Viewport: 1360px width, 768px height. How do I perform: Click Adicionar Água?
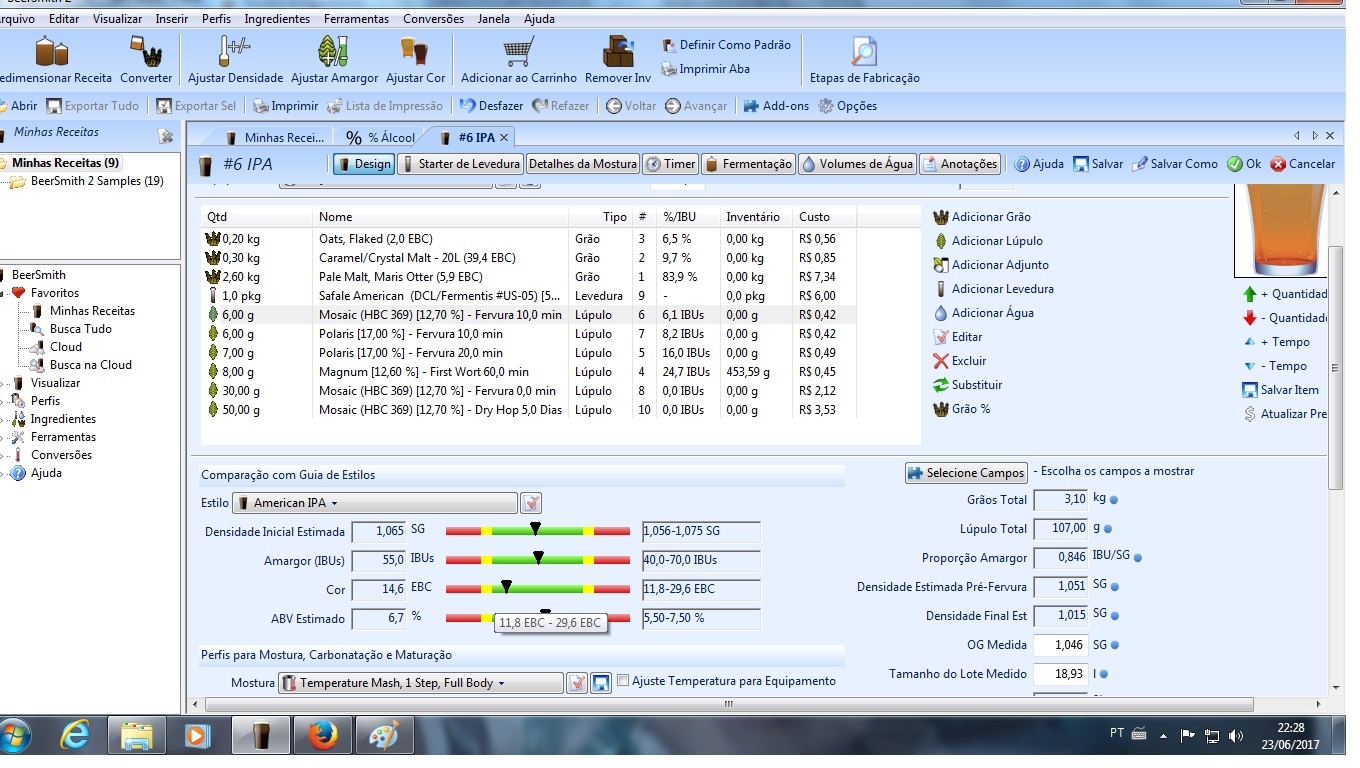[x=983, y=313]
